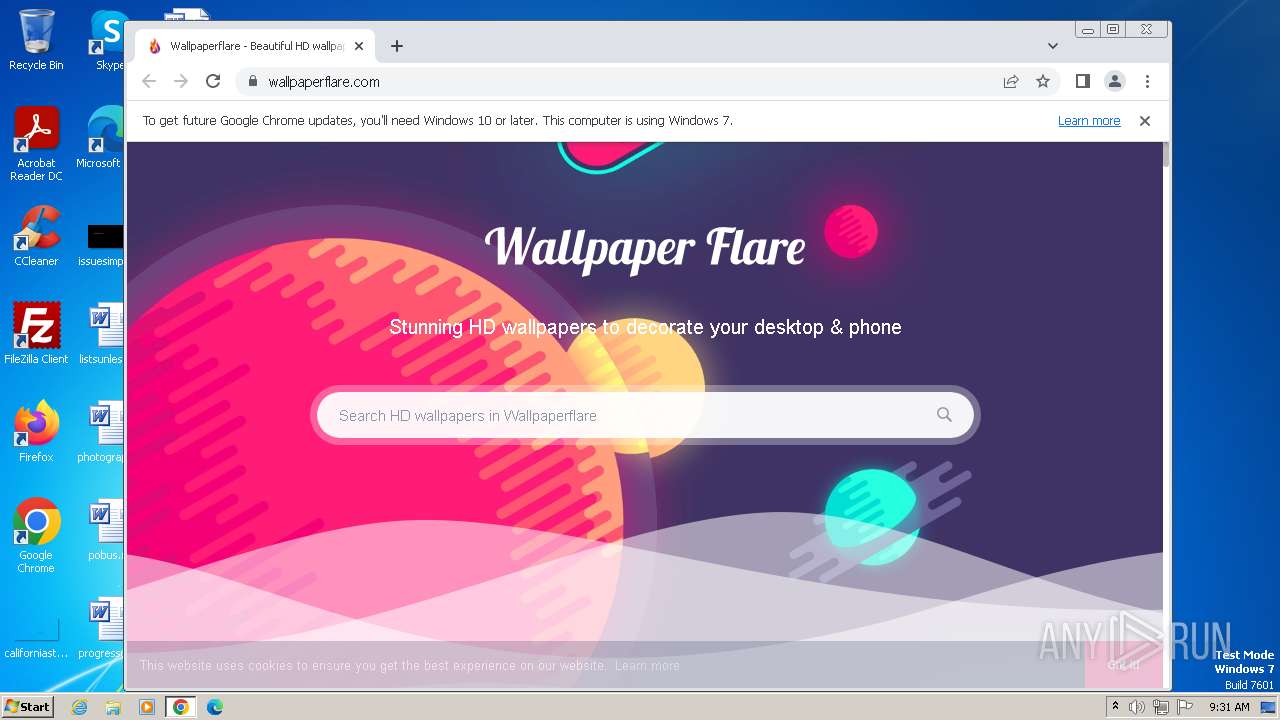Click the taskbar clock 9:31 AM
The height and width of the screenshot is (720, 1280).
[1229, 707]
